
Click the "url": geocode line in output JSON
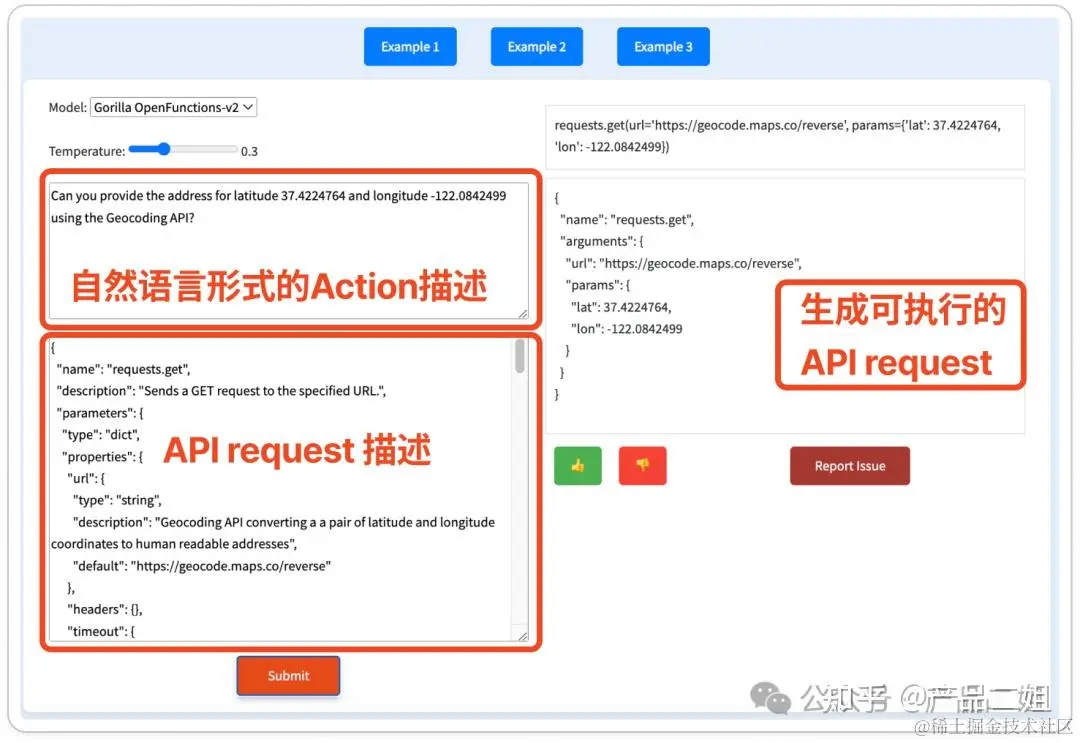coord(683,264)
